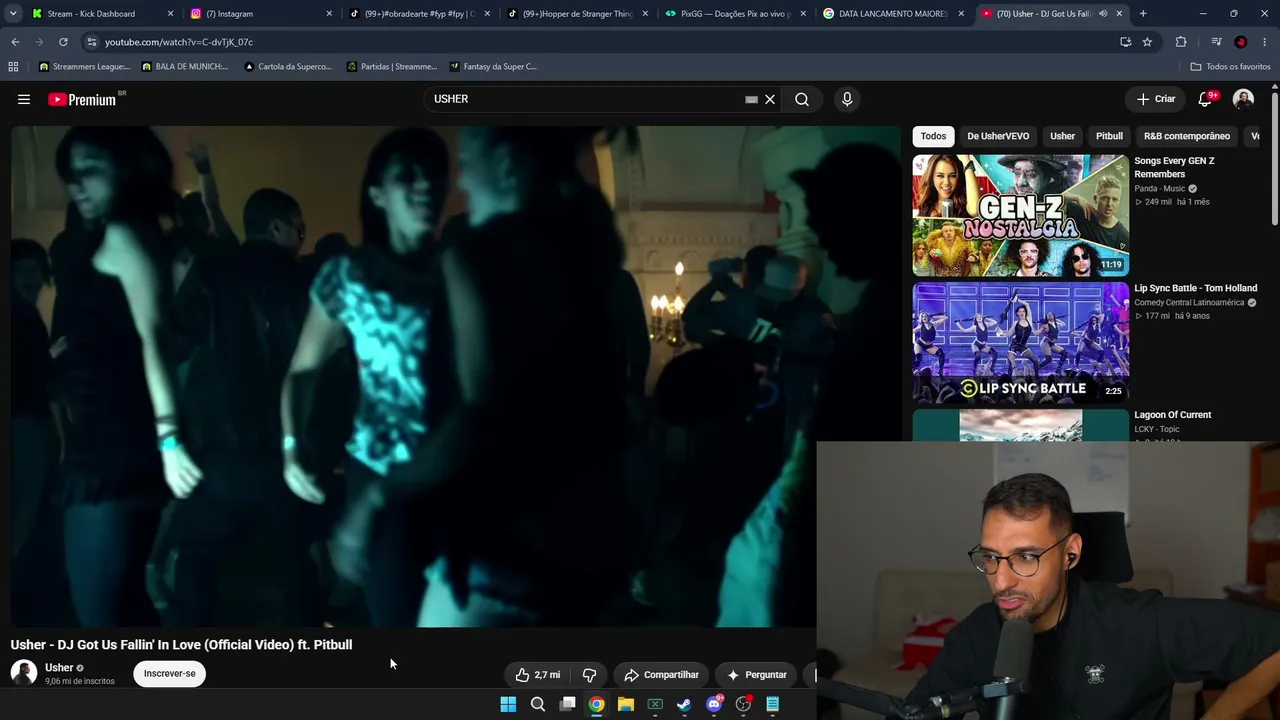1280x720 pixels.
Task: Open the Todos os favoritos folder
Action: click(1230, 67)
